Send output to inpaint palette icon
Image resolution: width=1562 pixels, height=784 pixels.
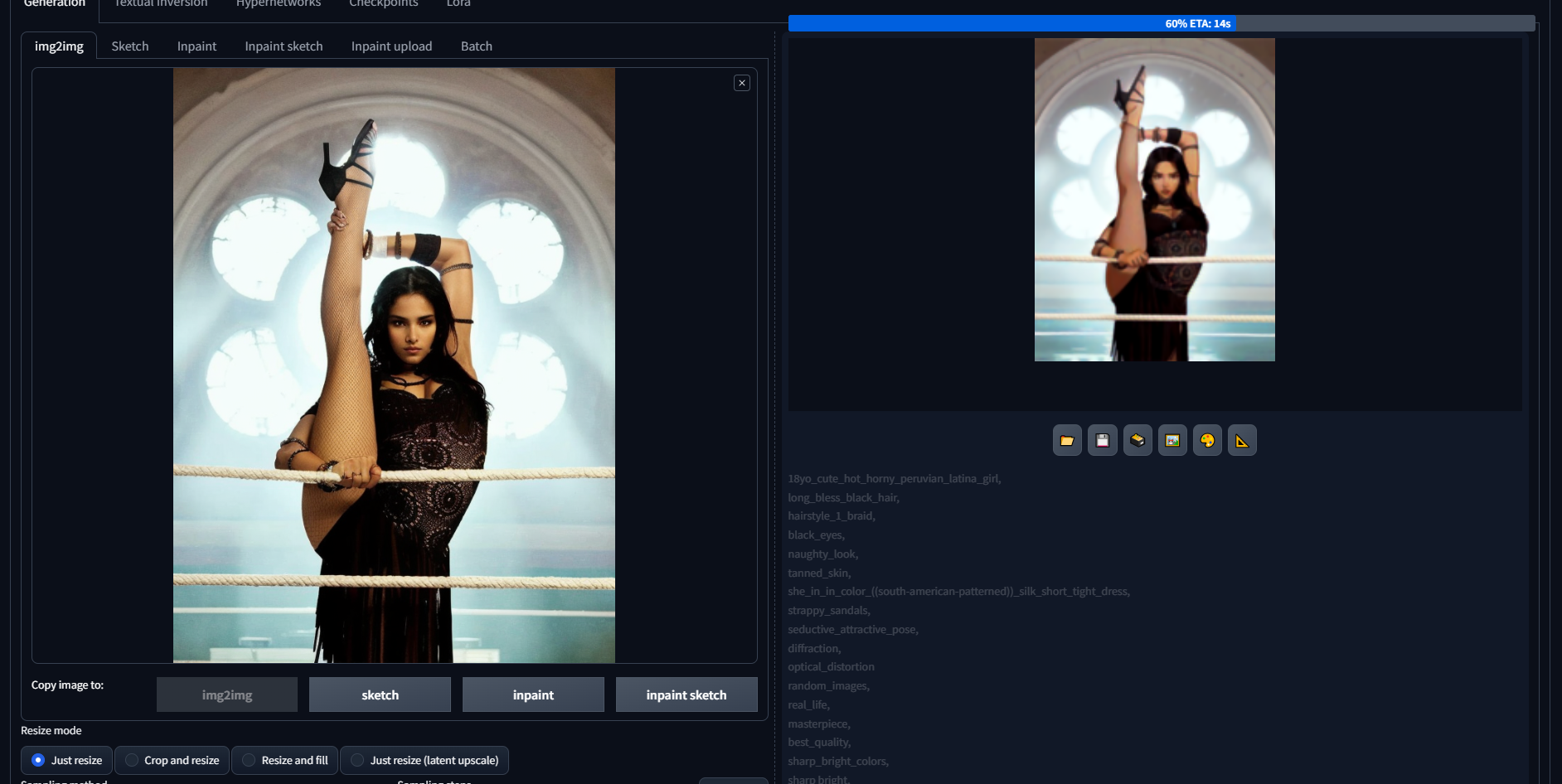point(1207,440)
